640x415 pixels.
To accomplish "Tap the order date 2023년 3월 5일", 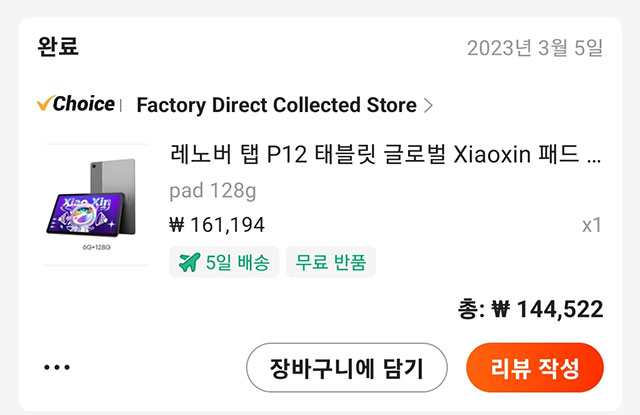I will coord(535,47).
